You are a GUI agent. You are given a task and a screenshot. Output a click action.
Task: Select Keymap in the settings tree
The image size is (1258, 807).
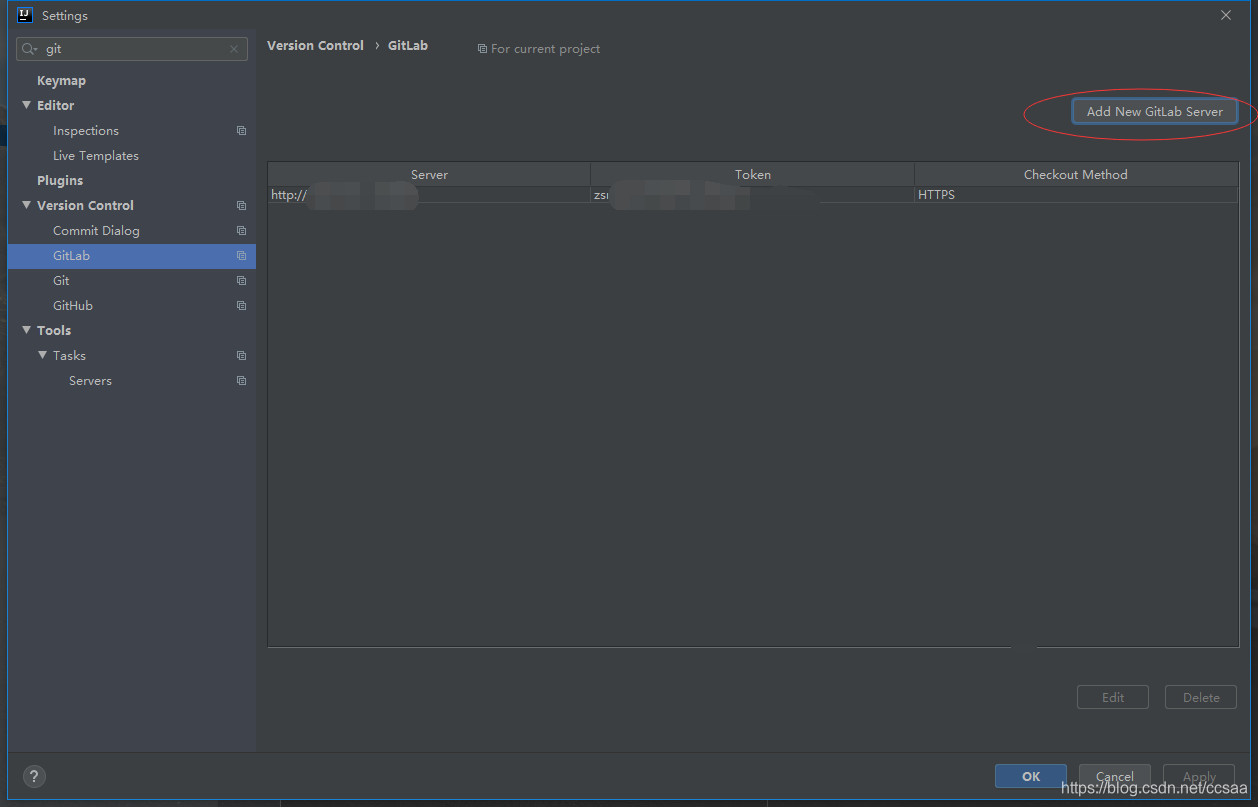[x=61, y=80]
